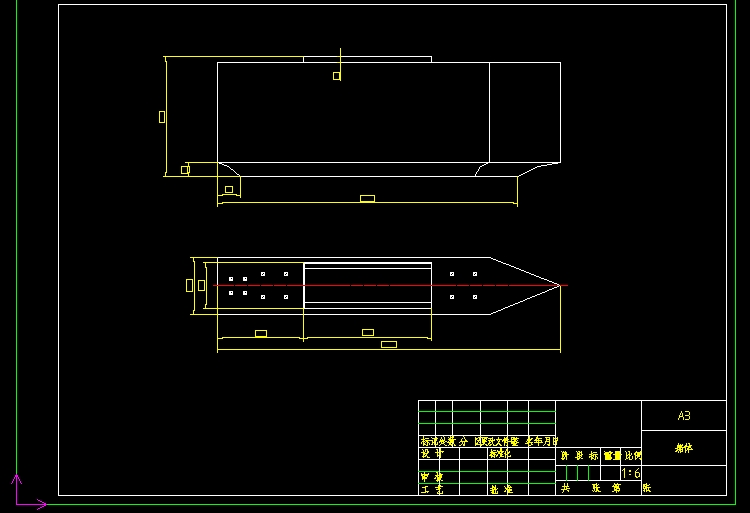Select the red centerline in the top view

[390, 285]
